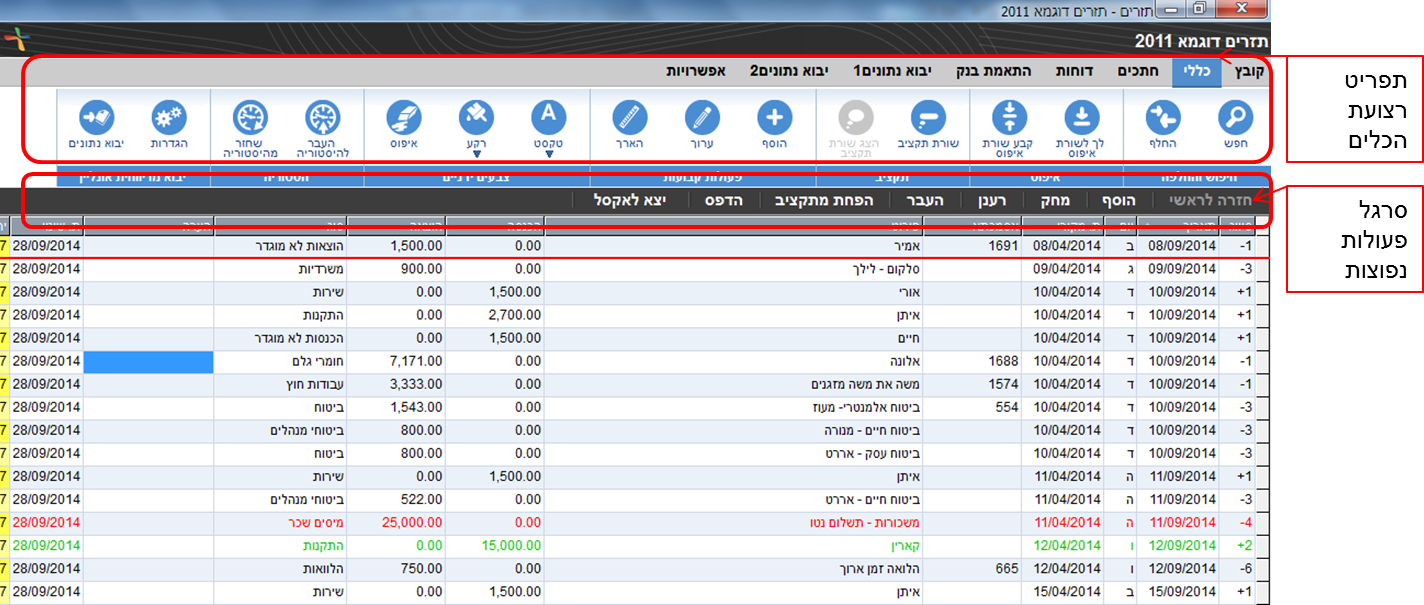
Task: Click the העבר button in quick-actions bar
Action: point(926,200)
